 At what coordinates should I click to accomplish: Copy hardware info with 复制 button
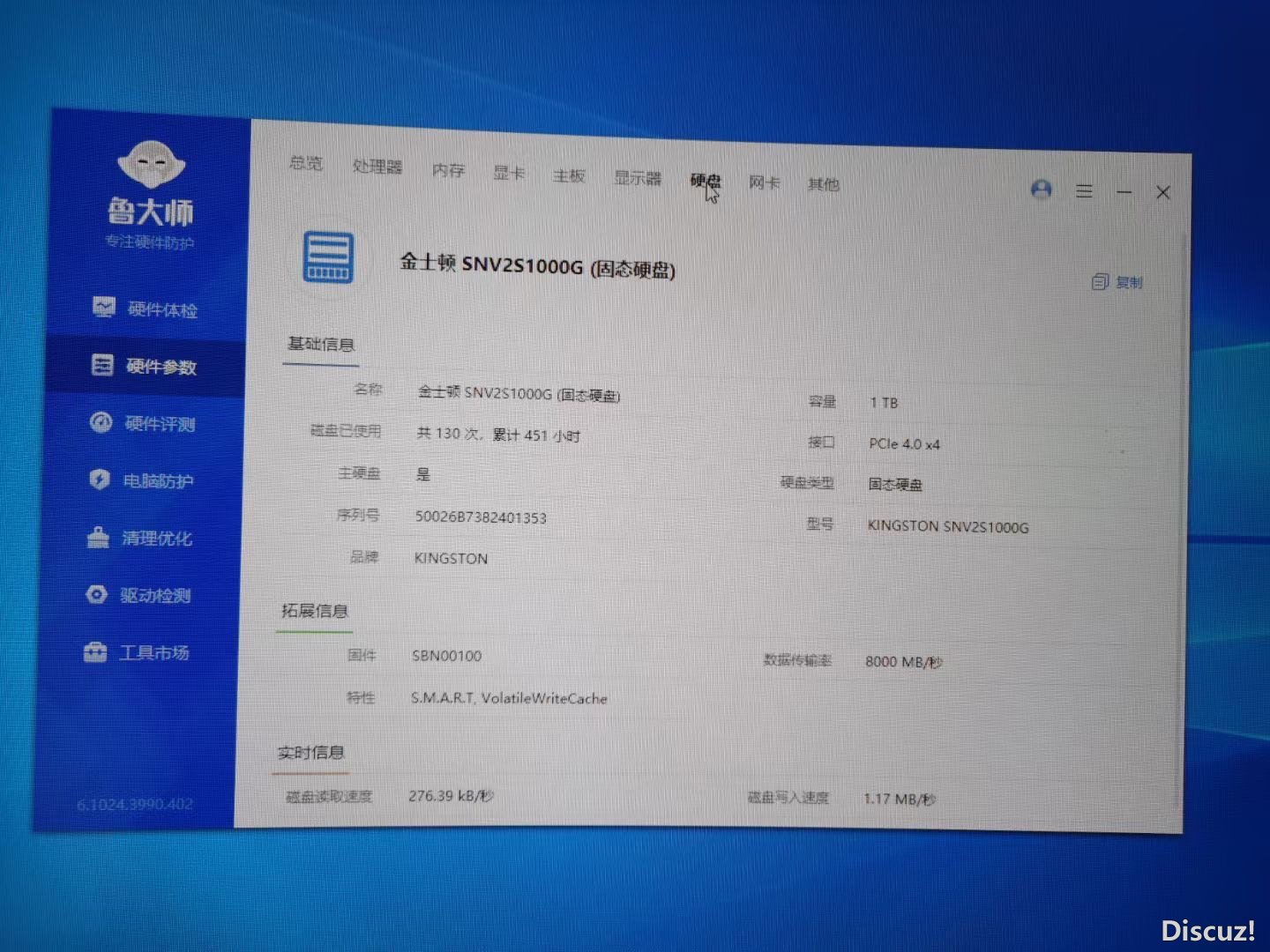pos(1117,282)
